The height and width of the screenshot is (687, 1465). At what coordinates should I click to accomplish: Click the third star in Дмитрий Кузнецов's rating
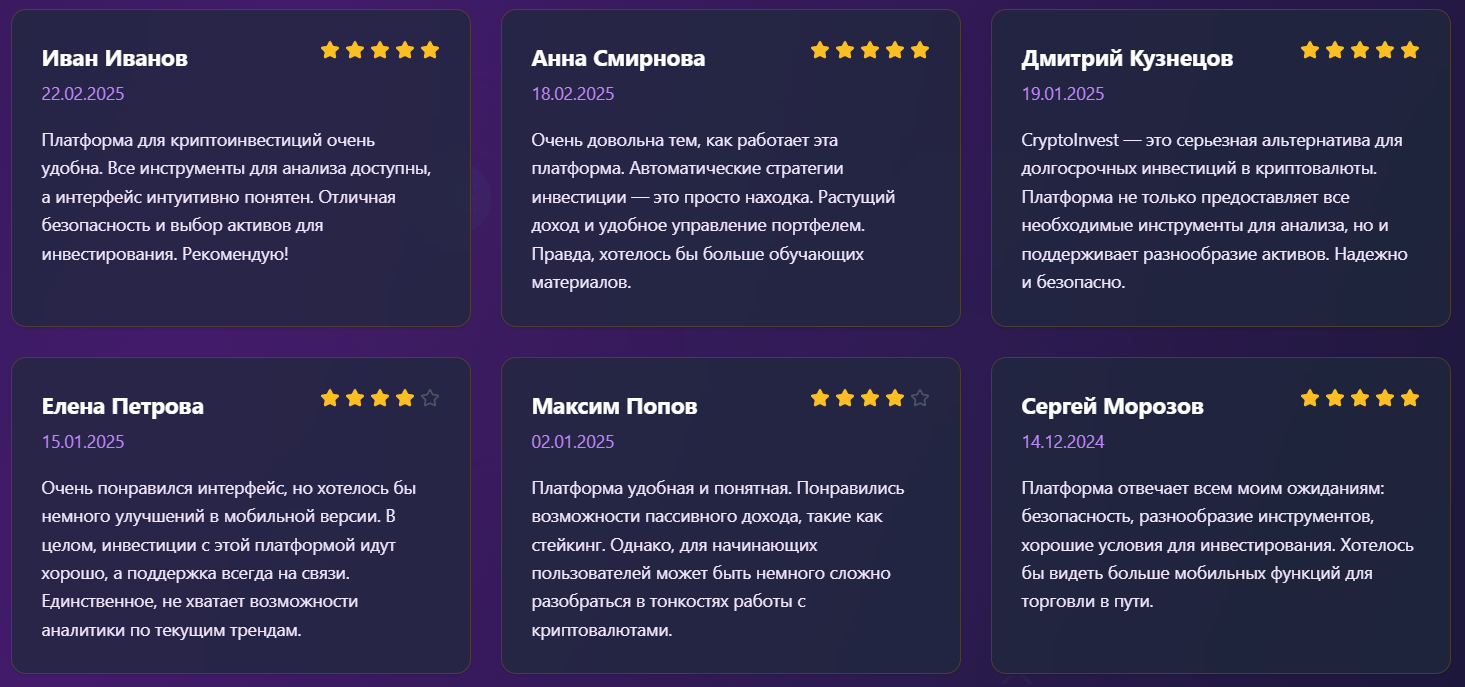[x=1360, y=50]
